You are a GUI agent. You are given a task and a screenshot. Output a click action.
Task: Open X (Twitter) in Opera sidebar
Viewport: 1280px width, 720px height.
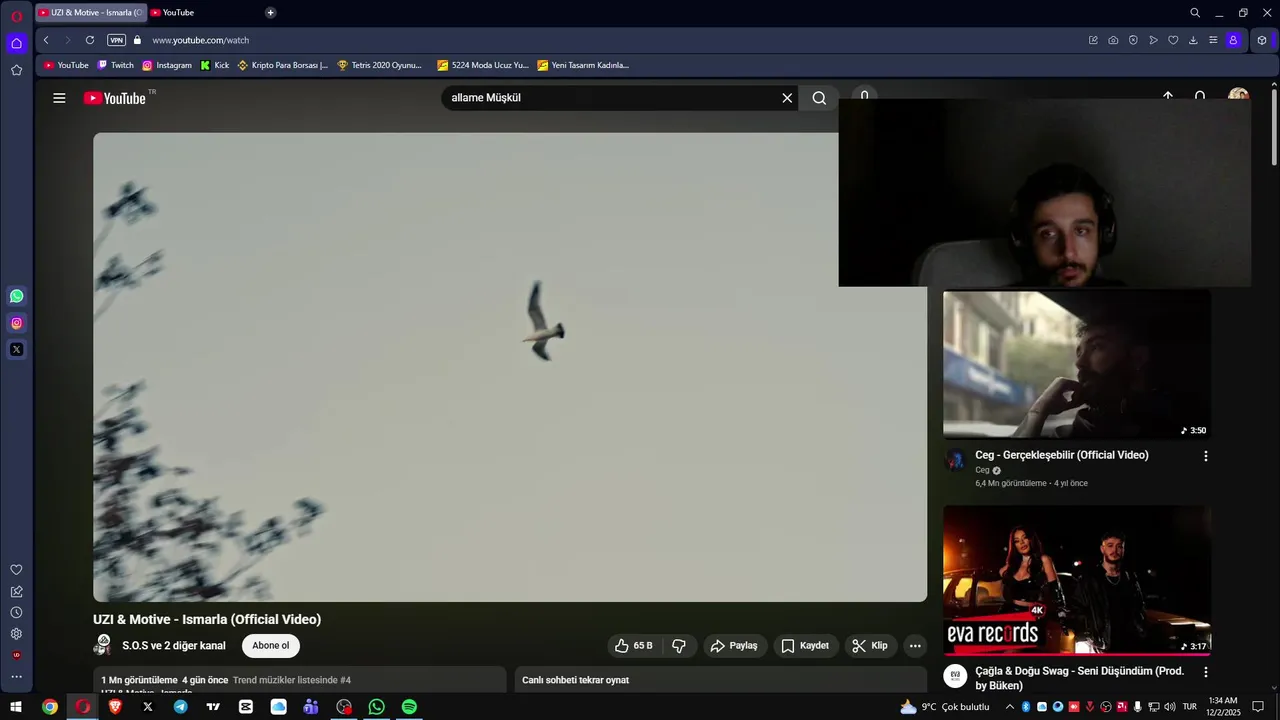(16, 350)
